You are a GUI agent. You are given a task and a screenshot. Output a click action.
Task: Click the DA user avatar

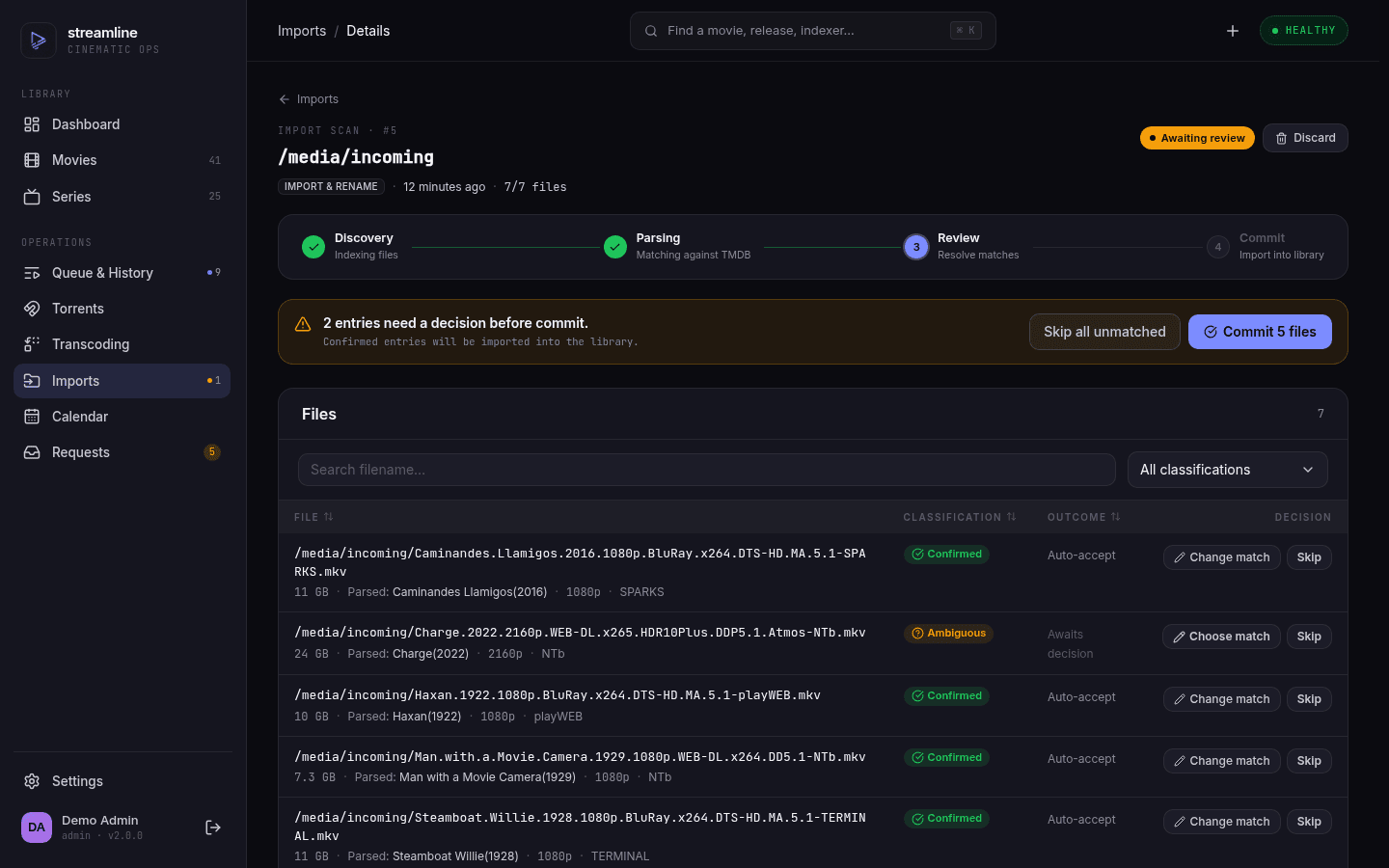[37, 827]
